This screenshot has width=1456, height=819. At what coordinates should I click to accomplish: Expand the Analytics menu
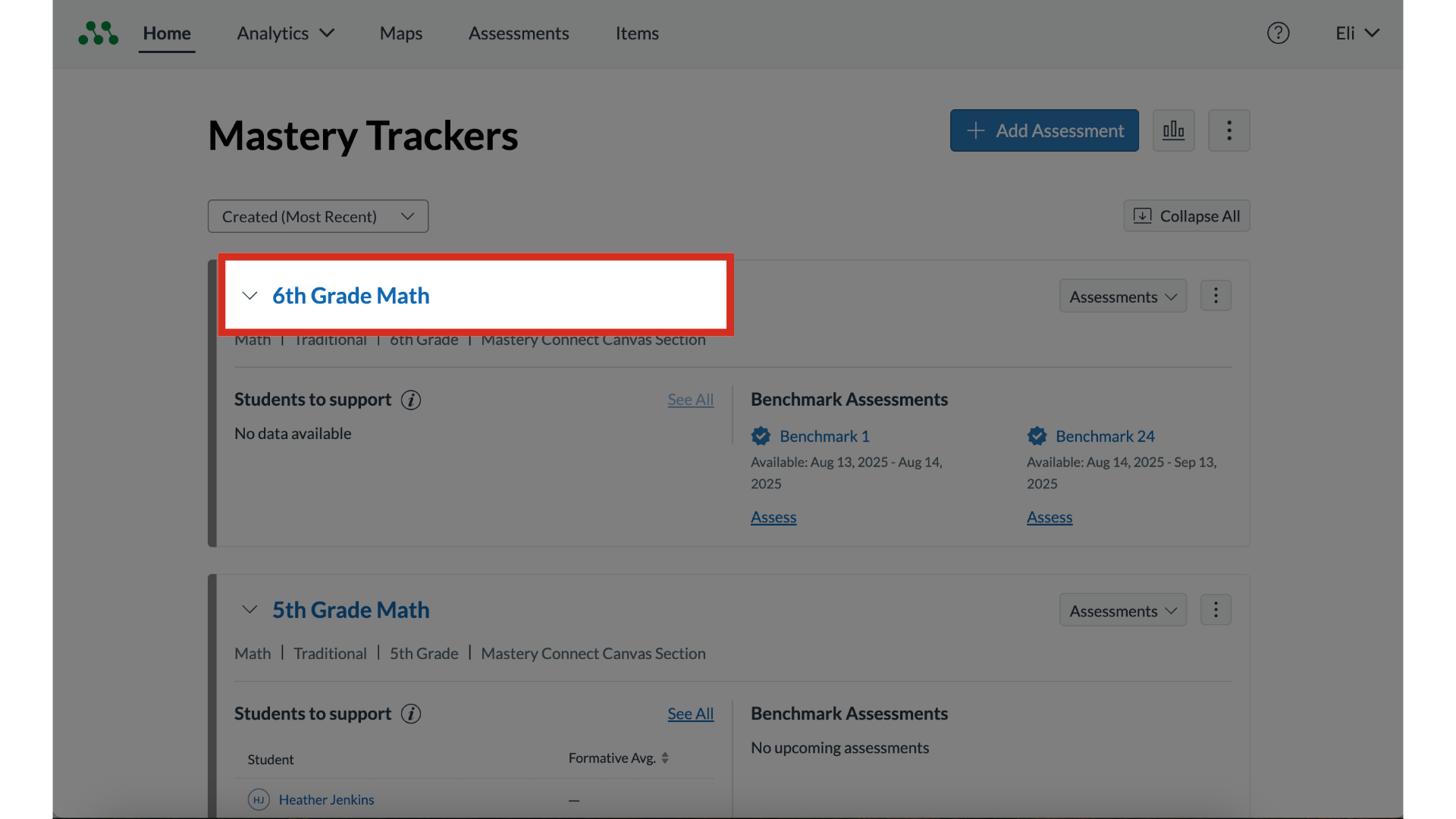(285, 33)
